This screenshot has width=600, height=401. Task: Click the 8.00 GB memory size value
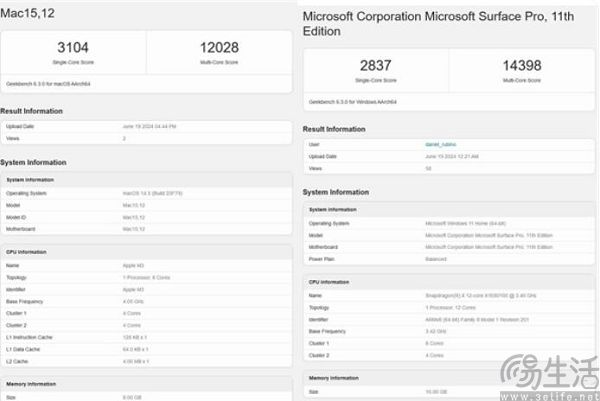(132, 397)
